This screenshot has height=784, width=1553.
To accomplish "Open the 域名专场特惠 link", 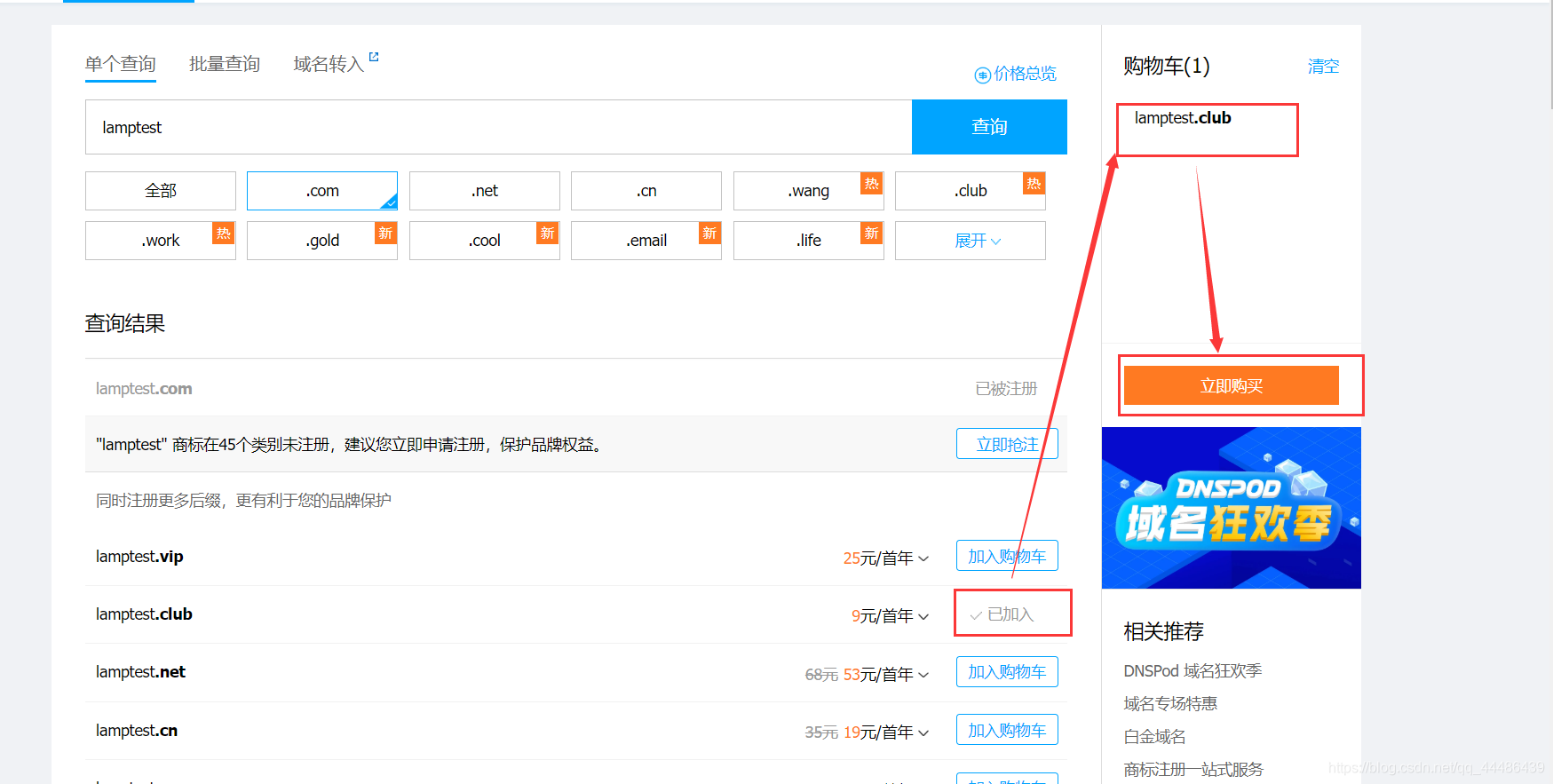I will point(1170,704).
